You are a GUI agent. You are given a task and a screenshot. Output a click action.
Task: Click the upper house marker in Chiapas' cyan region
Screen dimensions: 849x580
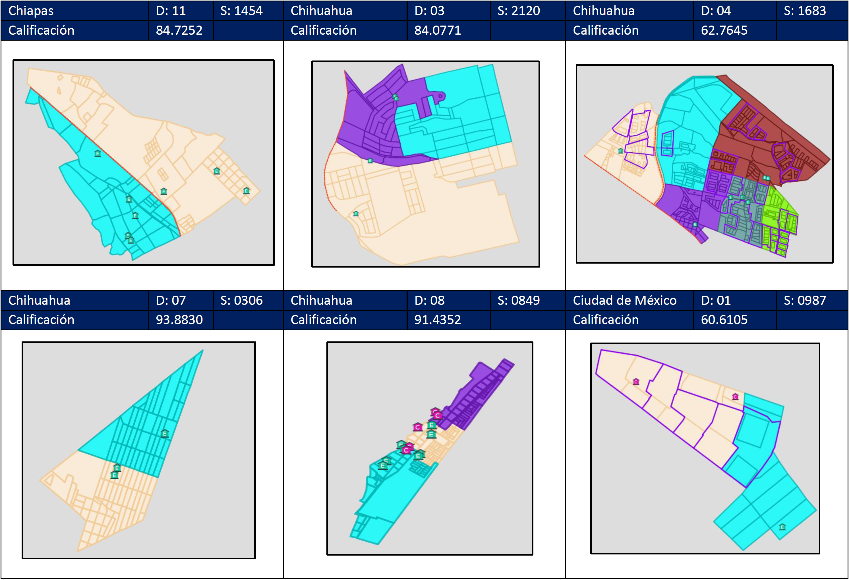pyautogui.click(x=97, y=153)
